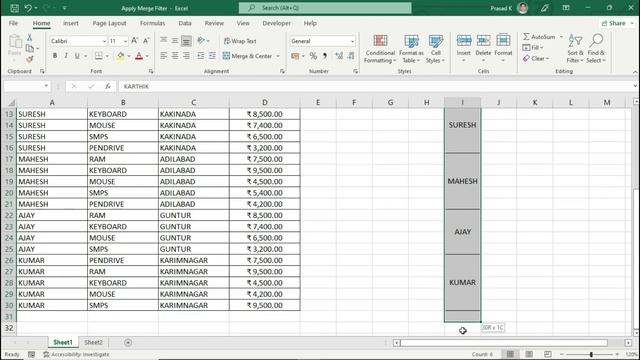Click the Search box in title bar
Image resolution: width=640 pixels, height=360 pixels.
click(x=325, y=8)
